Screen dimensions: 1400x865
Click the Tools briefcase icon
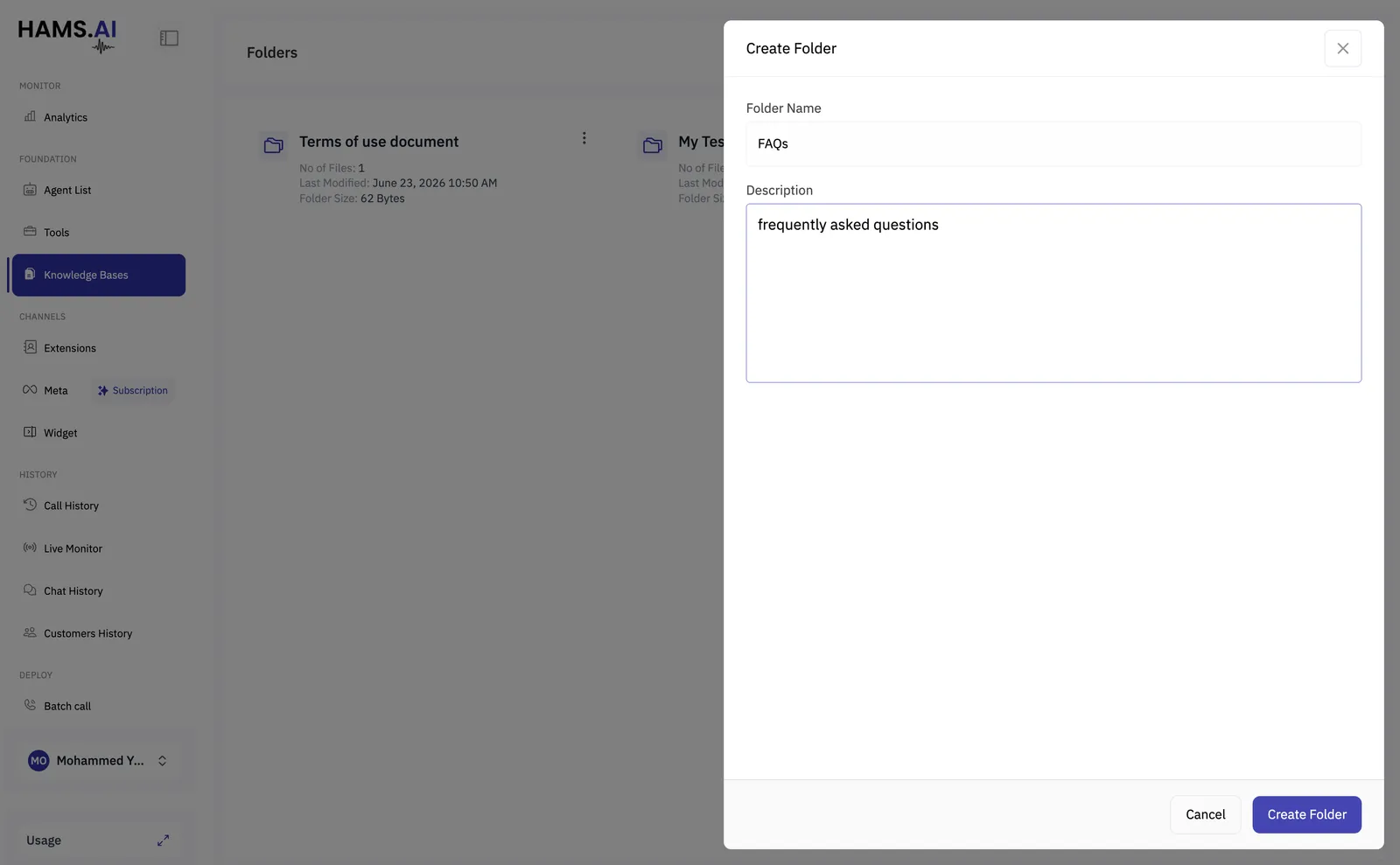tap(30, 232)
